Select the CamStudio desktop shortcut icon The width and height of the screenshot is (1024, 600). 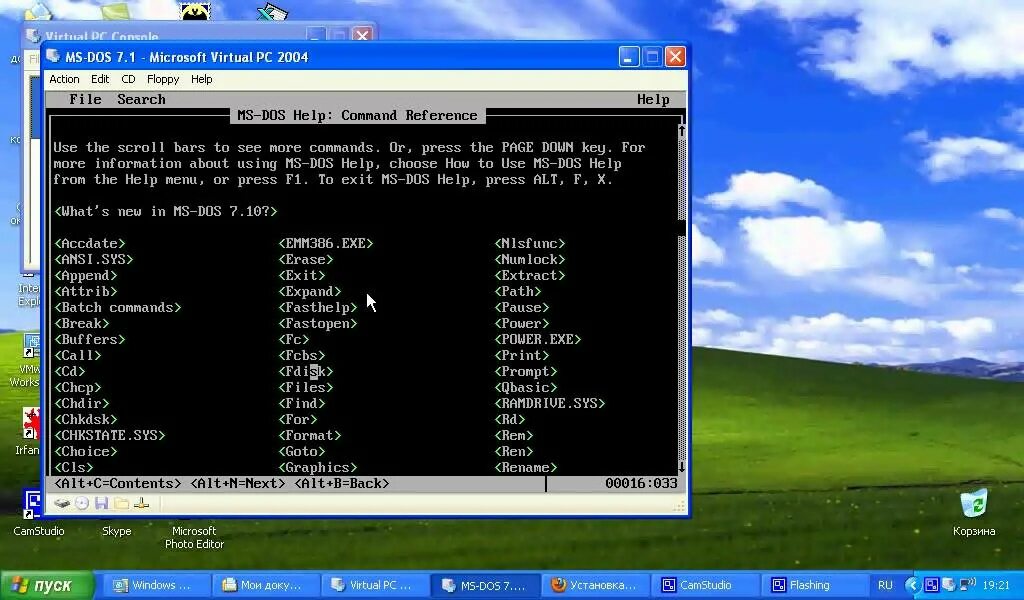click(33, 504)
